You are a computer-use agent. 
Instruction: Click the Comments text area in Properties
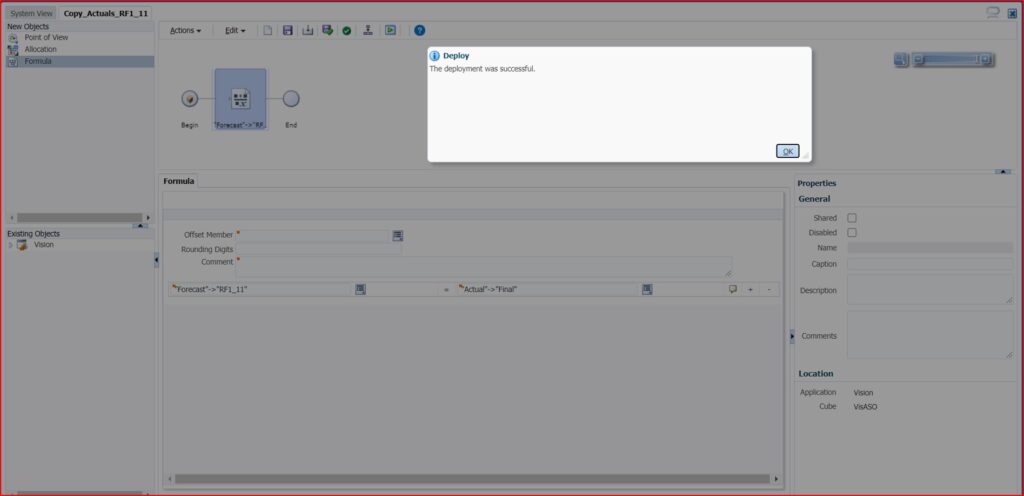pyautogui.click(x=930, y=335)
